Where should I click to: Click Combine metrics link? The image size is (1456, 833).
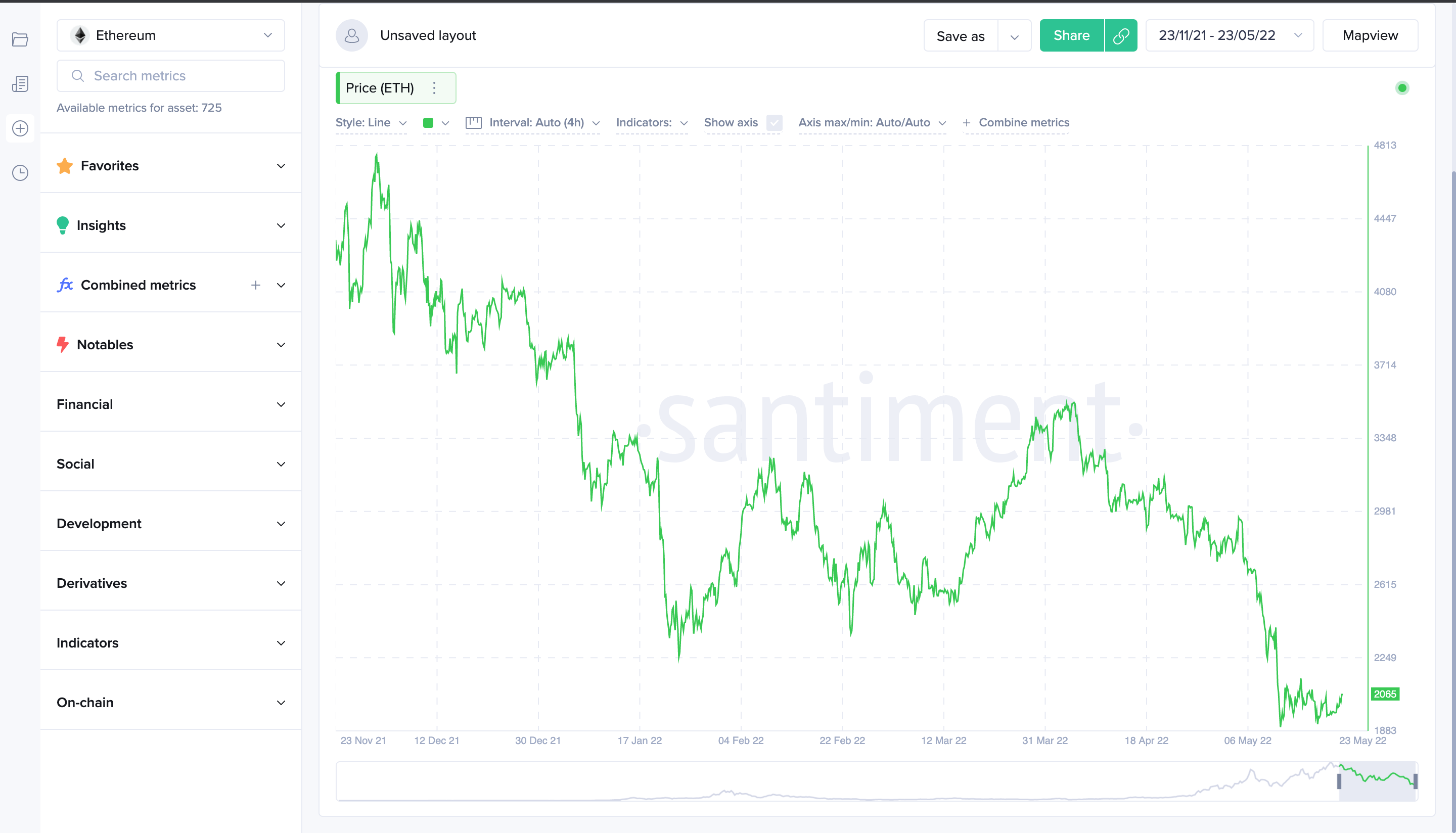1023,123
